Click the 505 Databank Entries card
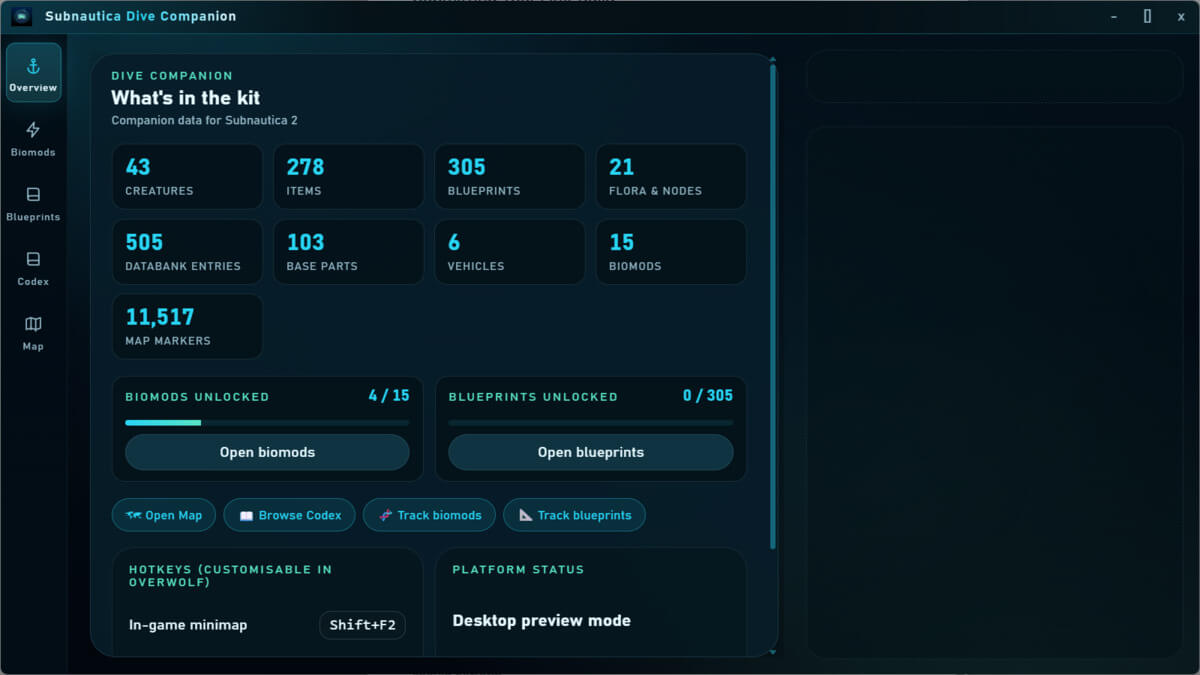Viewport: 1200px width, 675px height. coord(187,251)
